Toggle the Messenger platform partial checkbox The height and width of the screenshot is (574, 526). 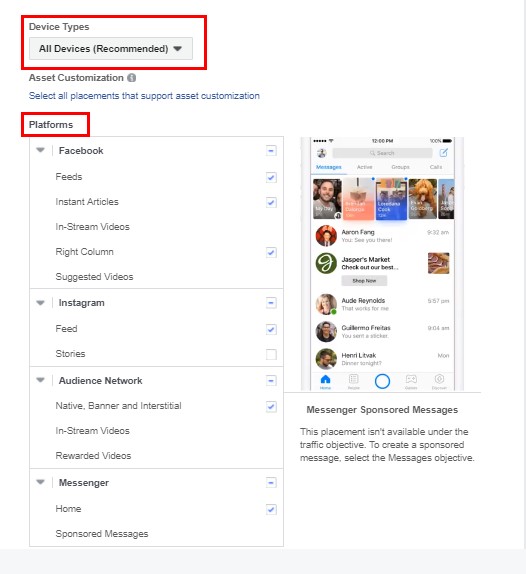coord(271,482)
